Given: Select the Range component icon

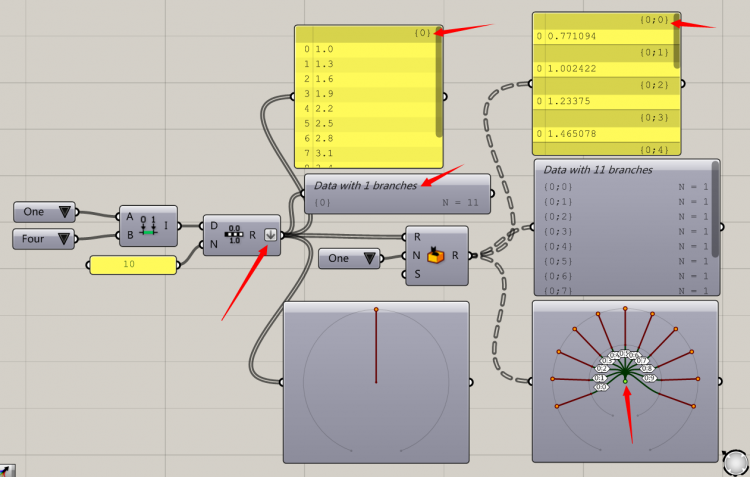Looking at the screenshot, I should (234, 235).
